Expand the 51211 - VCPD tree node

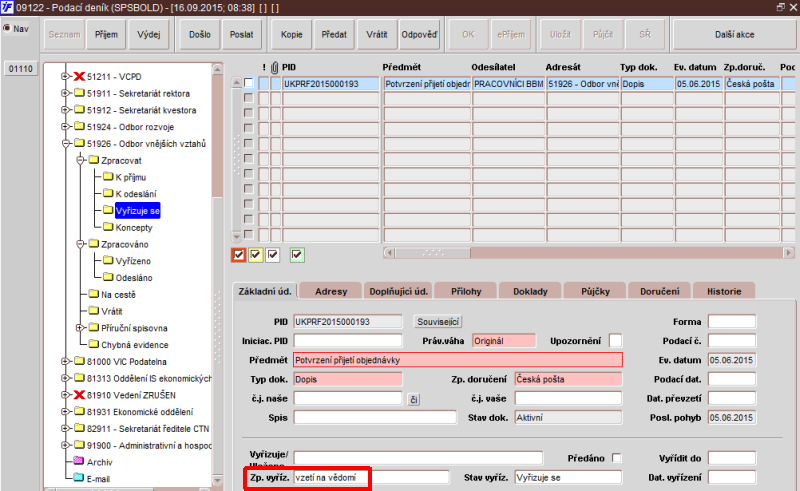[65, 77]
